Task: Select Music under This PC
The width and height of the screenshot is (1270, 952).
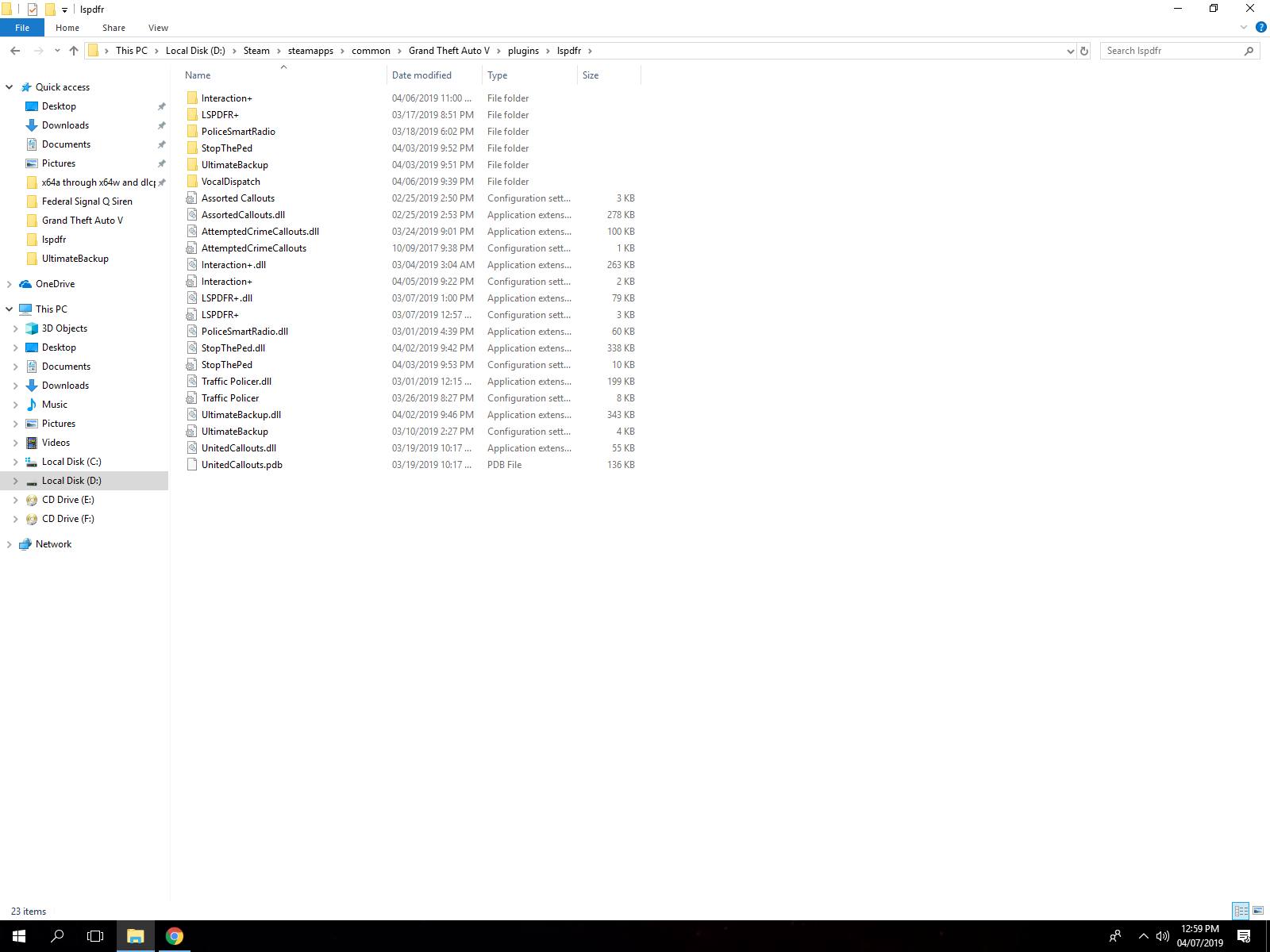Action: (55, 405)
